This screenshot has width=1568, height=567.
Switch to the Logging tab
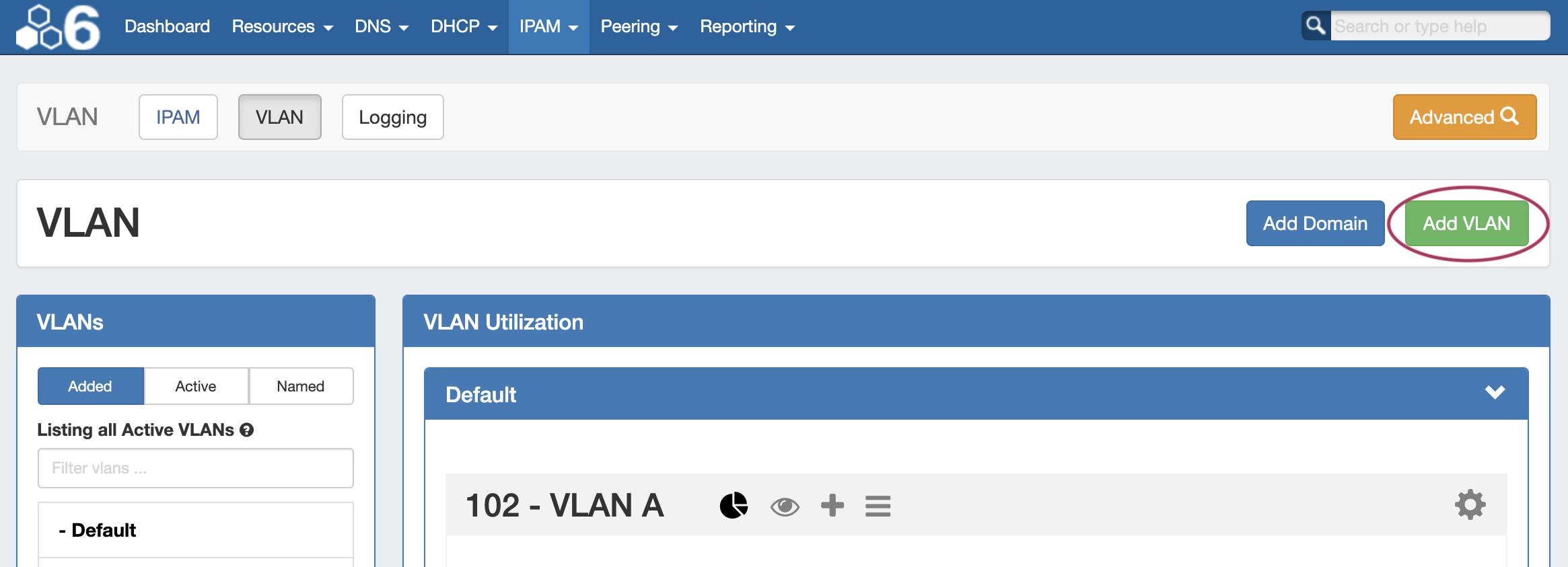click(x=392, y=117)
